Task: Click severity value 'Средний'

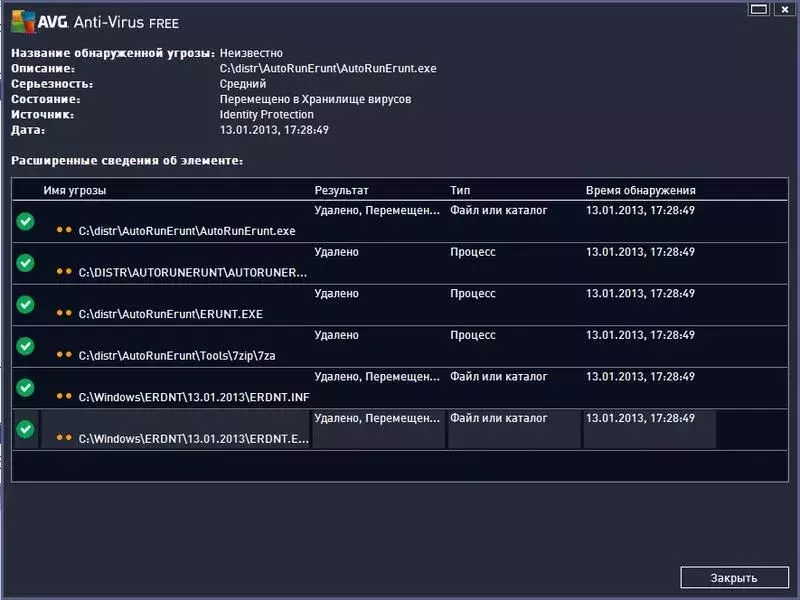Action: tap(243, 84)
